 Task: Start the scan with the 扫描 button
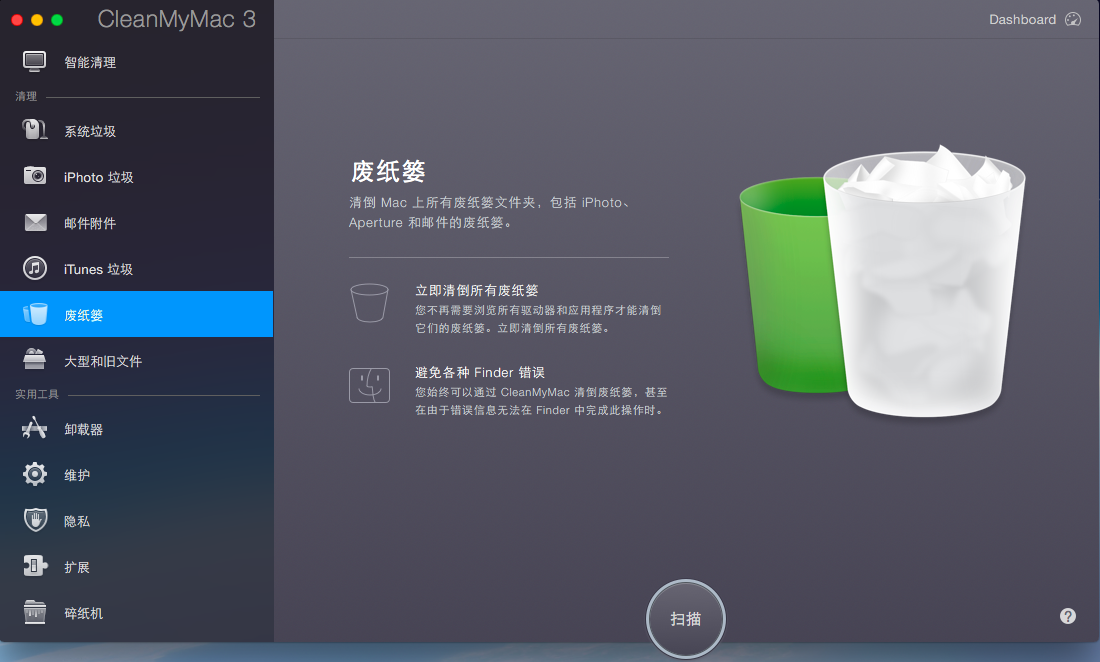685,619
